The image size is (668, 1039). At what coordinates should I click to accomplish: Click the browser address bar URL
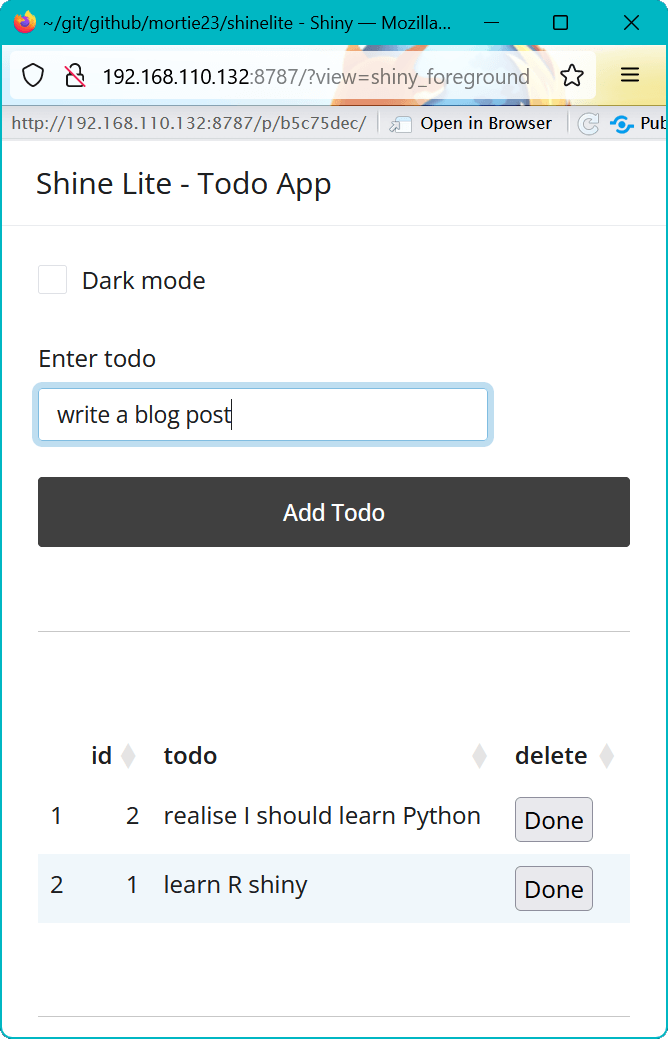click(x=316, y=76)
